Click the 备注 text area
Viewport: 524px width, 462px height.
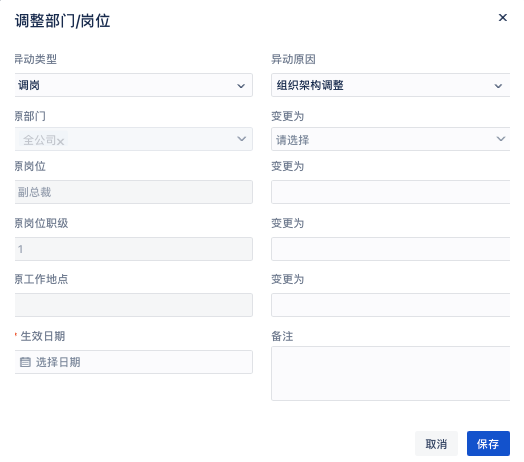point(390,373)
